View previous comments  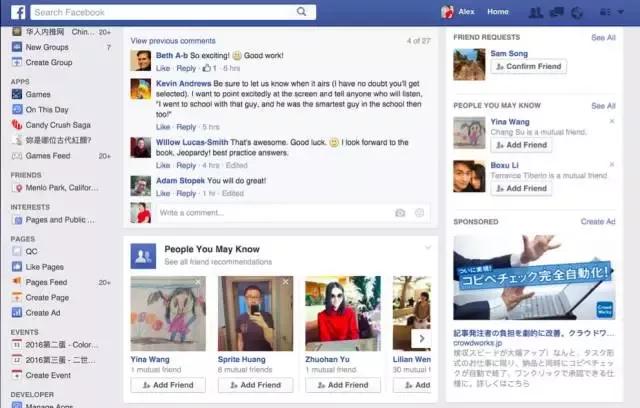tap(173, 41)
